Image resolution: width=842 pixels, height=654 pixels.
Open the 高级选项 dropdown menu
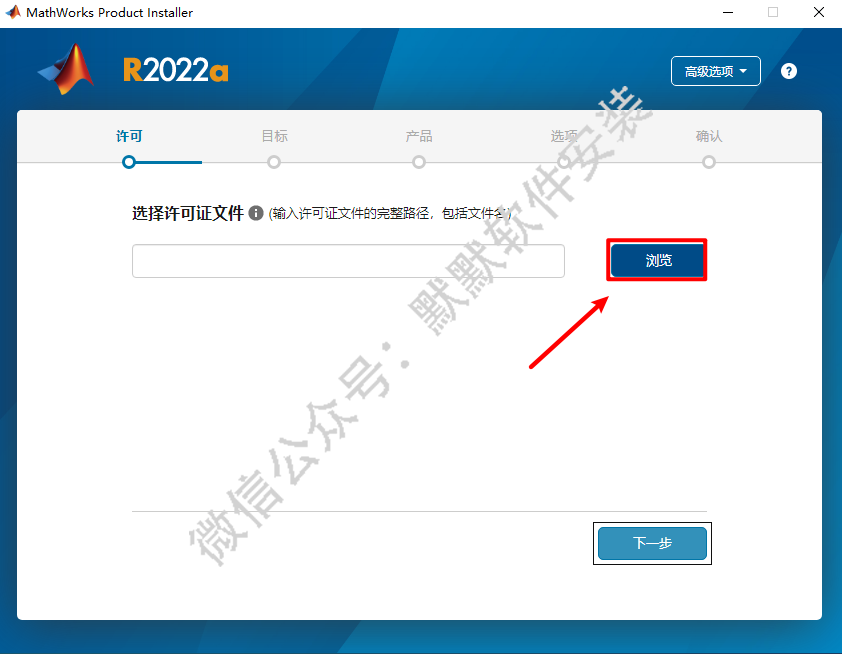pyautogui.click(x=715, y=71)
